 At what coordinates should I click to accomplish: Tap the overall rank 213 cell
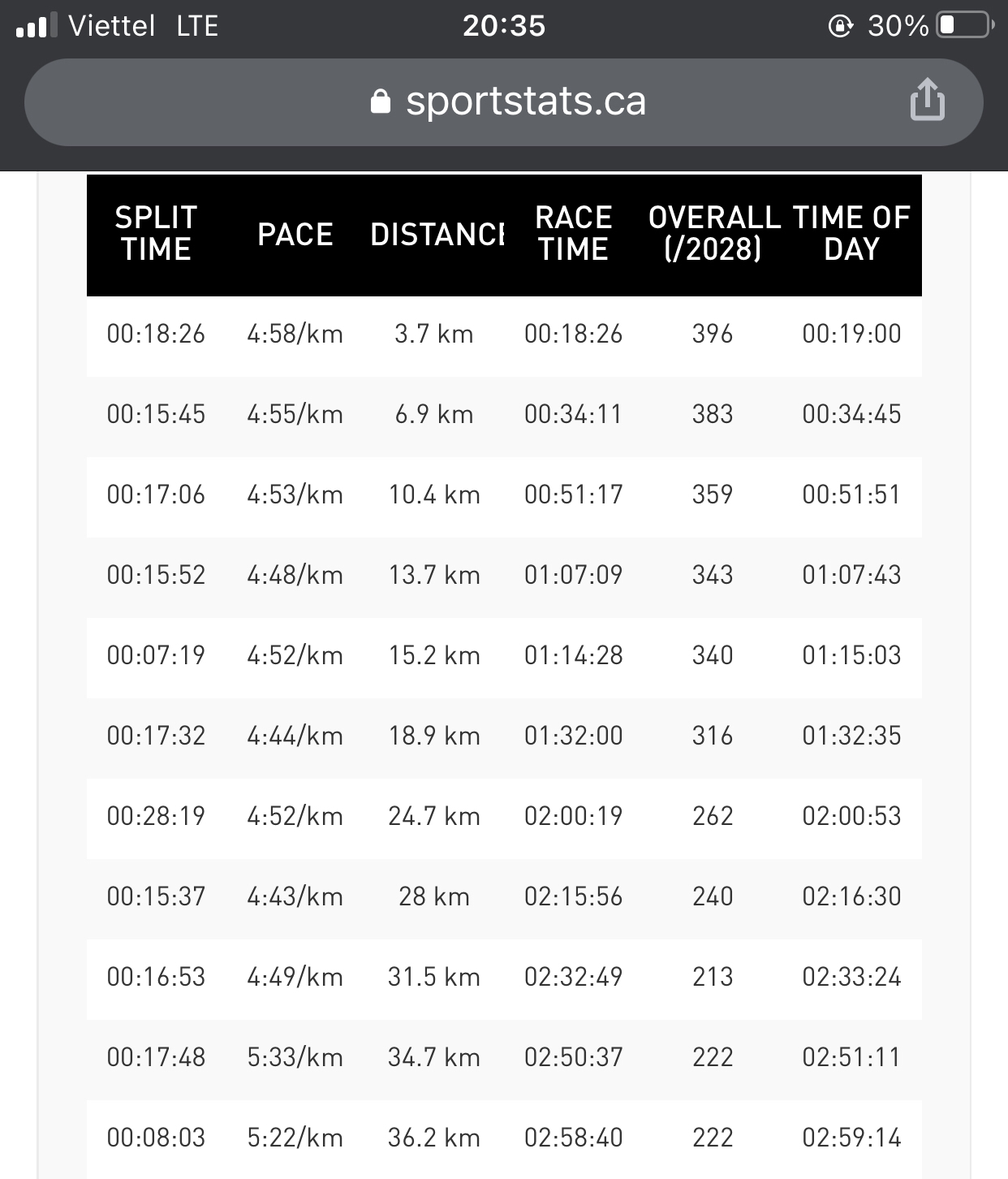713,978
